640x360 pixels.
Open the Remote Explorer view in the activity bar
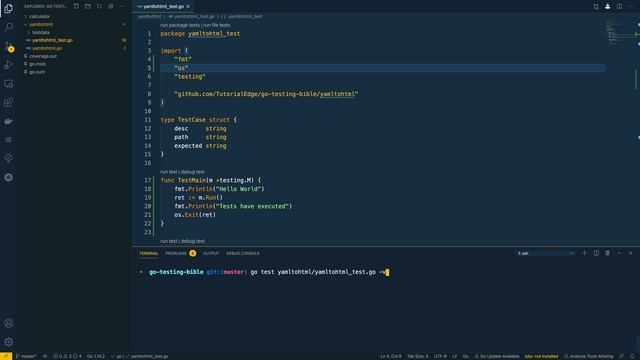tap(8, 84)
